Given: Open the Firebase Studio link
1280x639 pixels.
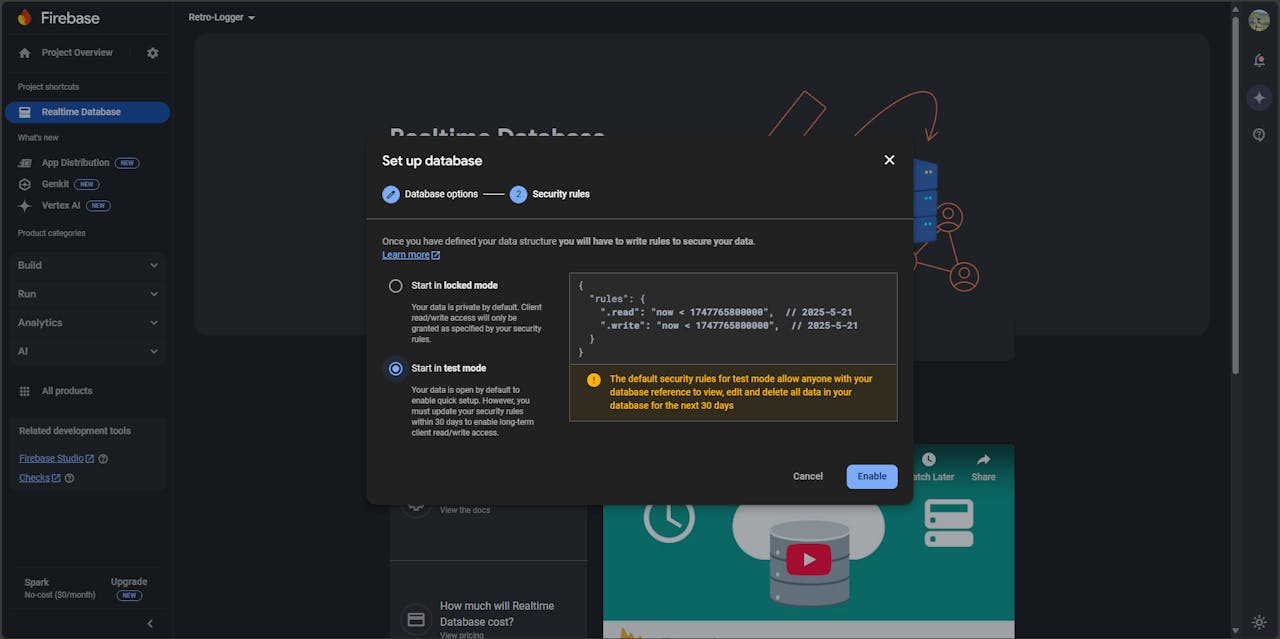Looking at the screenshot, I should point(57,459).
